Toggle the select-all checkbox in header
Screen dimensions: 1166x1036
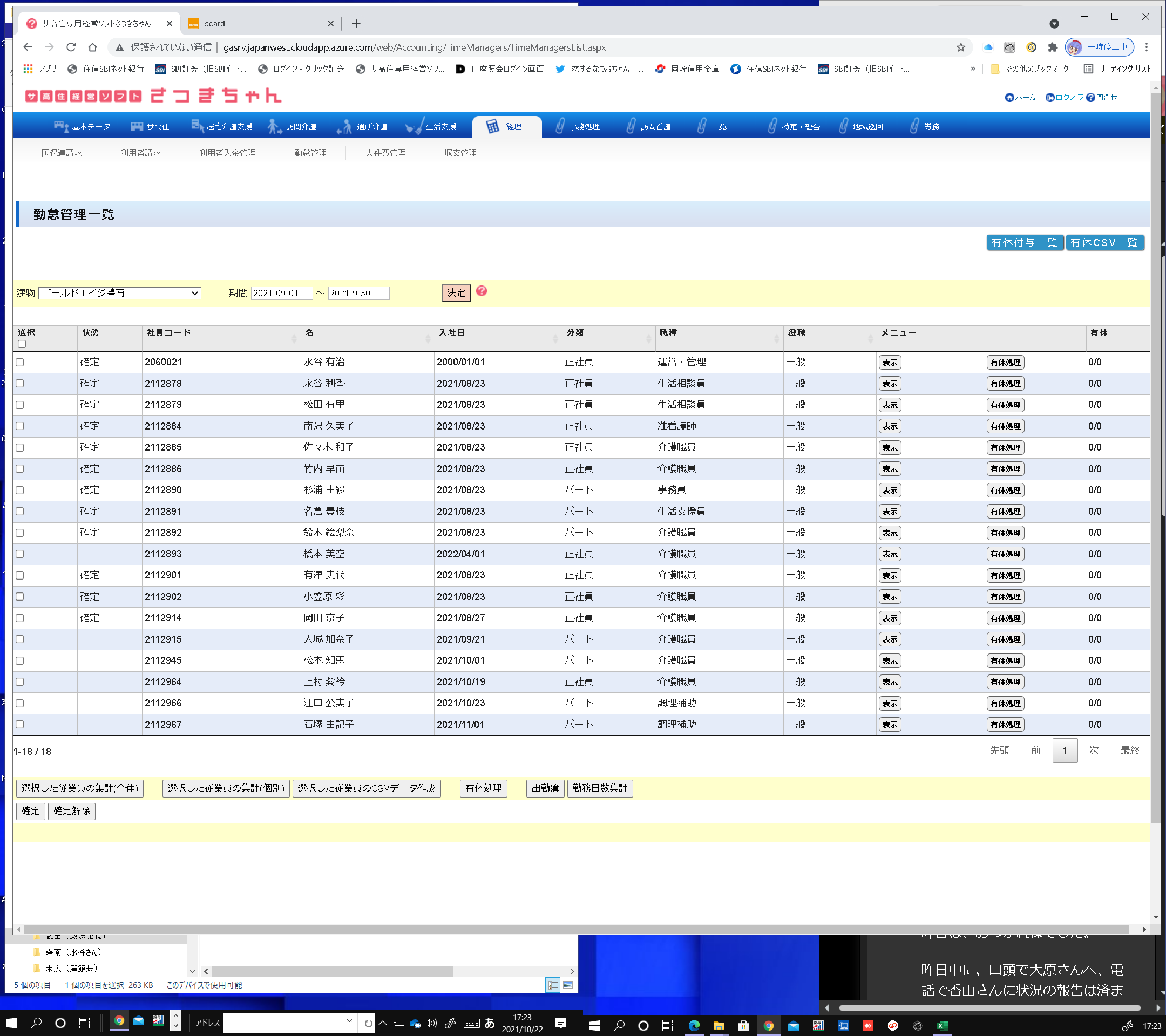tap(22, 344)
